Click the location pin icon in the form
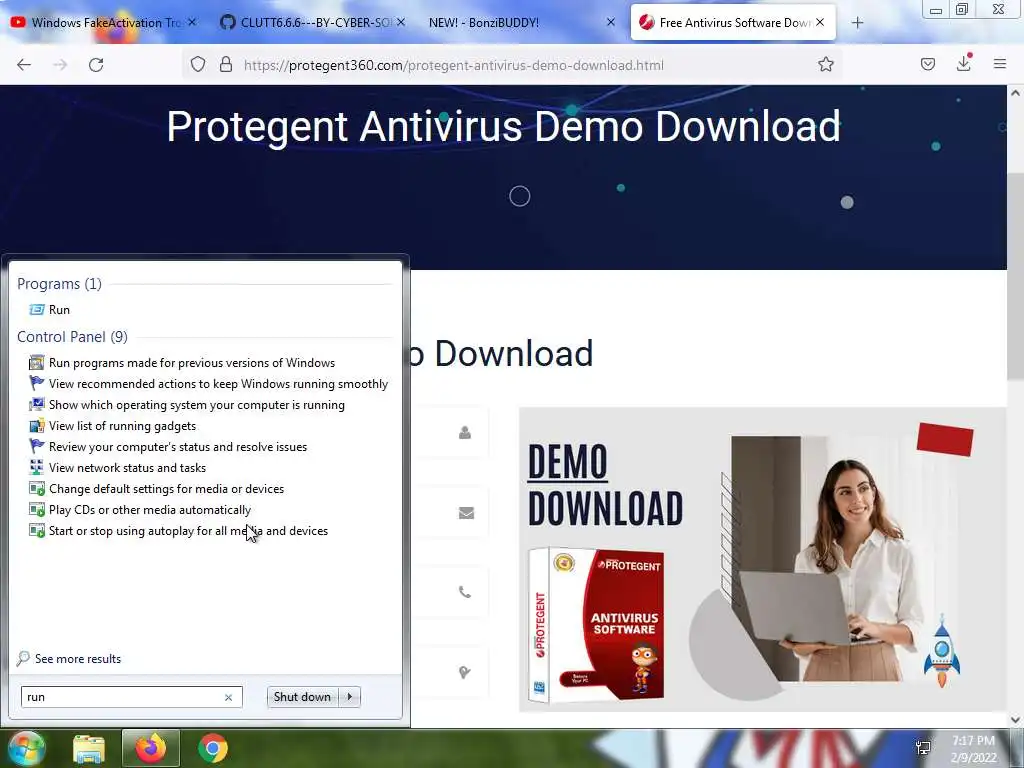This screenshot has width=1024, height=768. pos(464,672)
